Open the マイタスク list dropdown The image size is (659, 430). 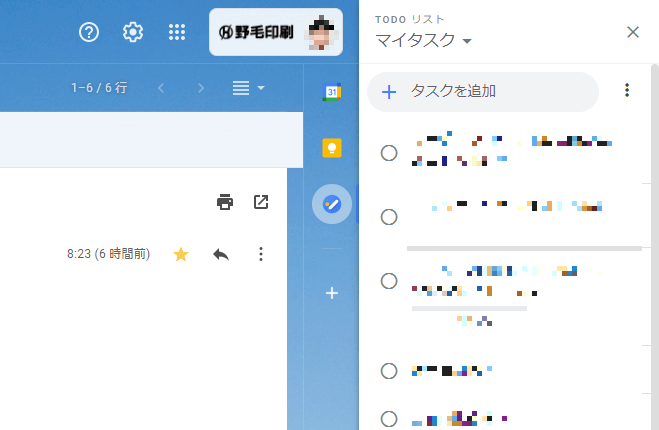pos(423,40)
